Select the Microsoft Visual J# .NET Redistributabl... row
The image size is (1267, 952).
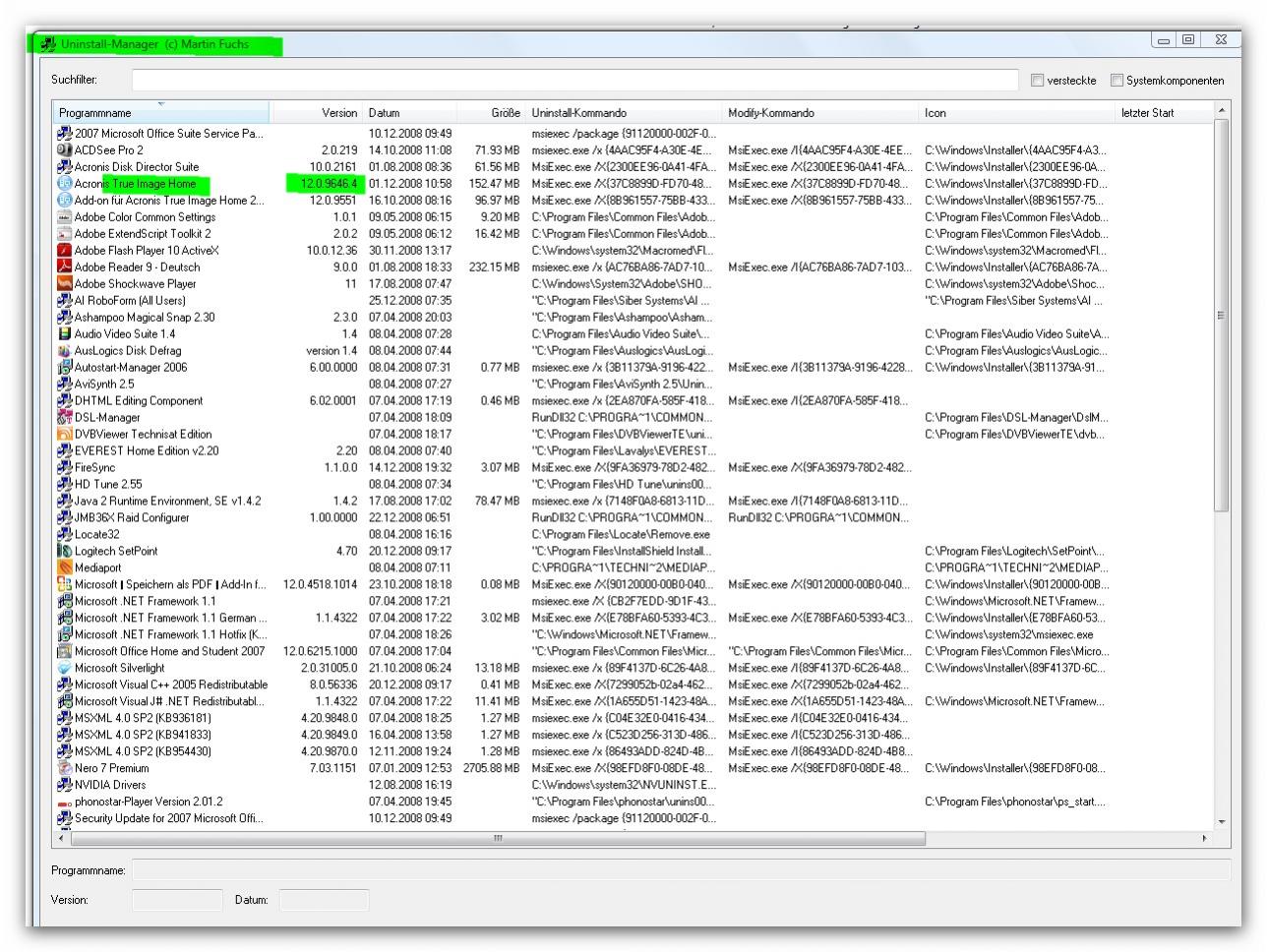click(633, 702)
